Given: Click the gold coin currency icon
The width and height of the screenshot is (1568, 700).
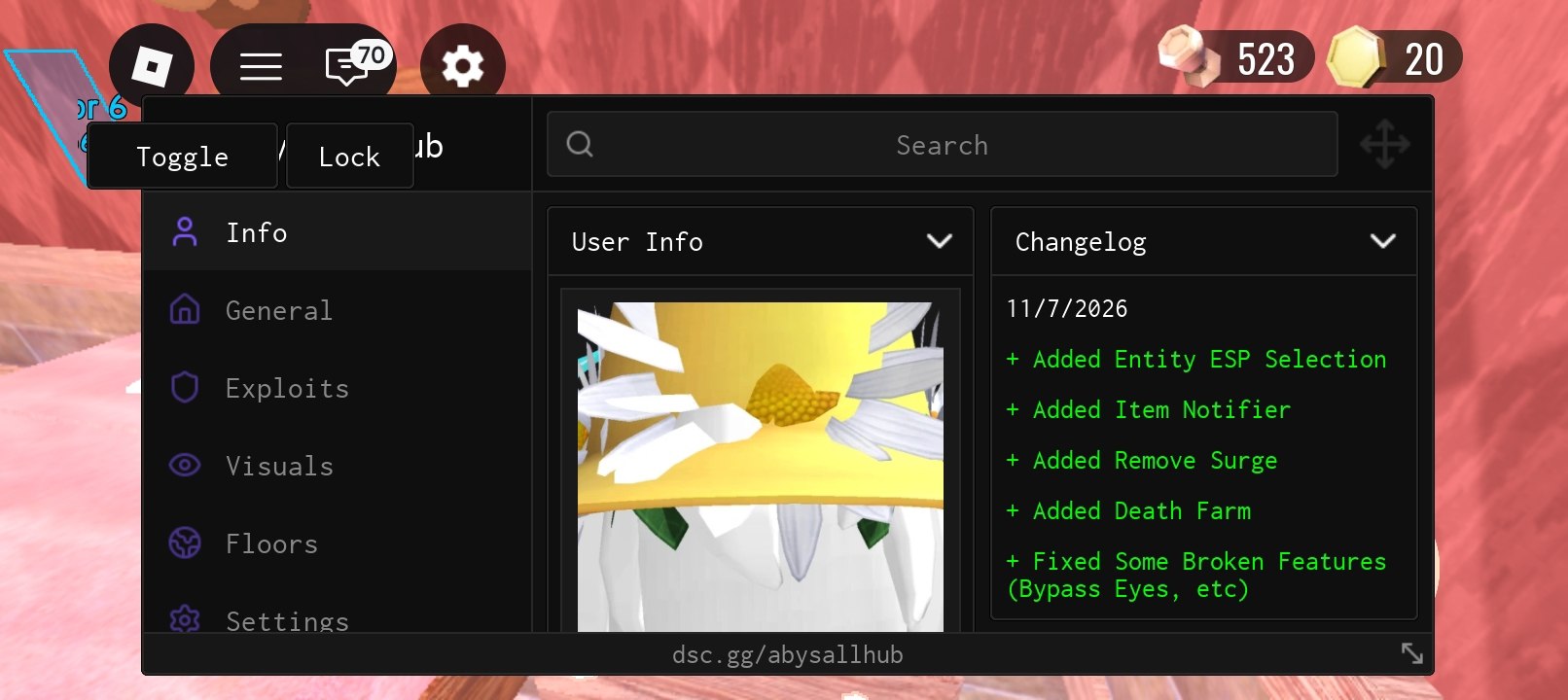Looking at the screenshot, I should click(x=1356, y=56).
